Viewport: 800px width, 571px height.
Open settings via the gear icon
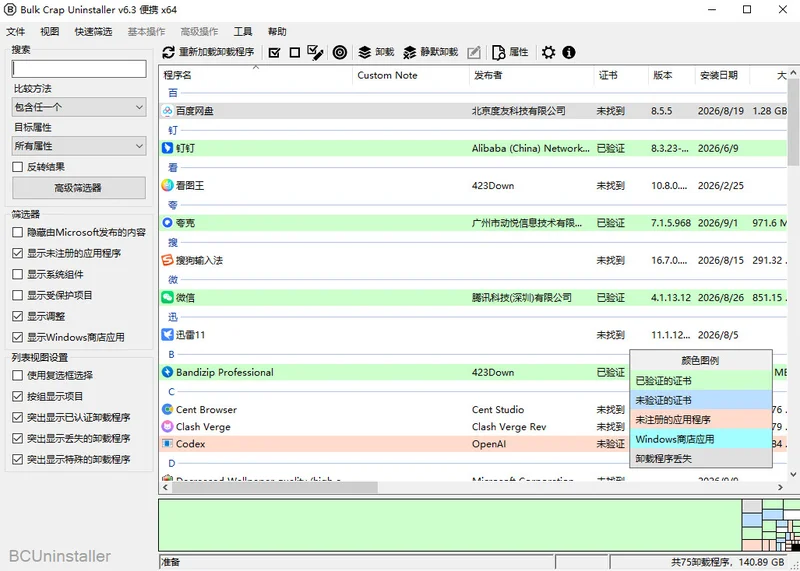[x=548, y=53]
